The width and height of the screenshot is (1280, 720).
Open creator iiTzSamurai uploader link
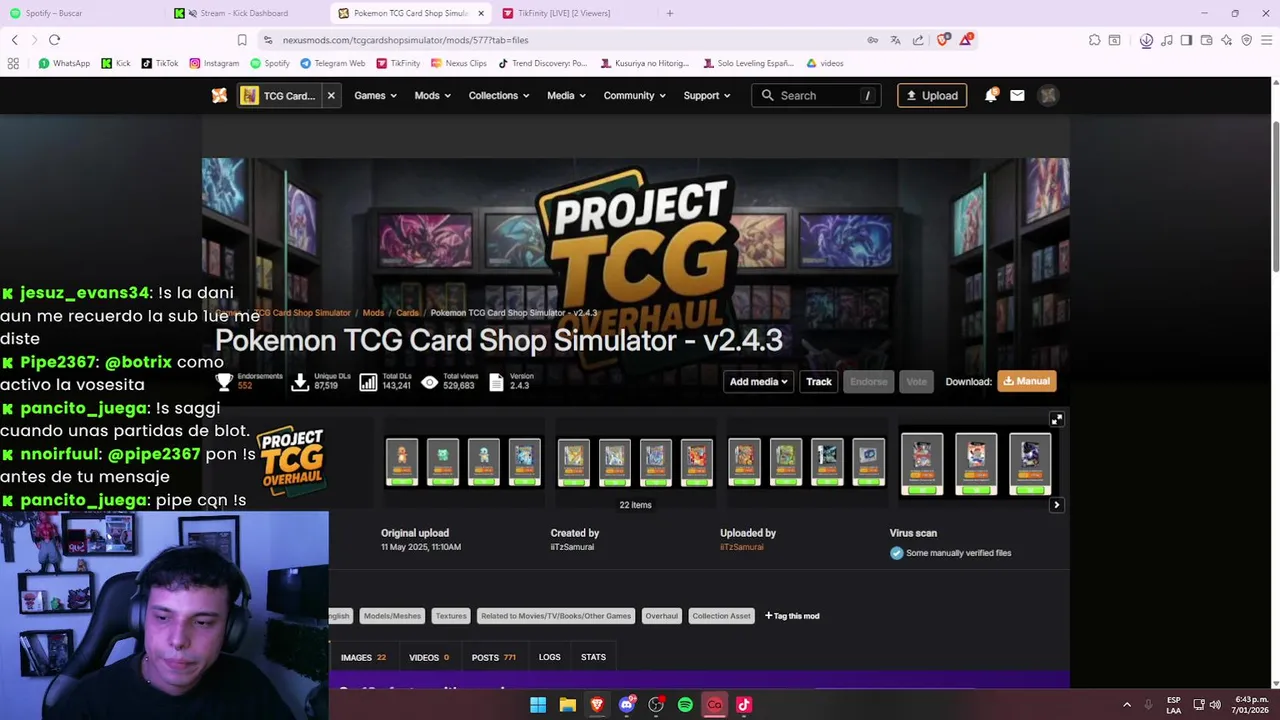pos(742,547)
